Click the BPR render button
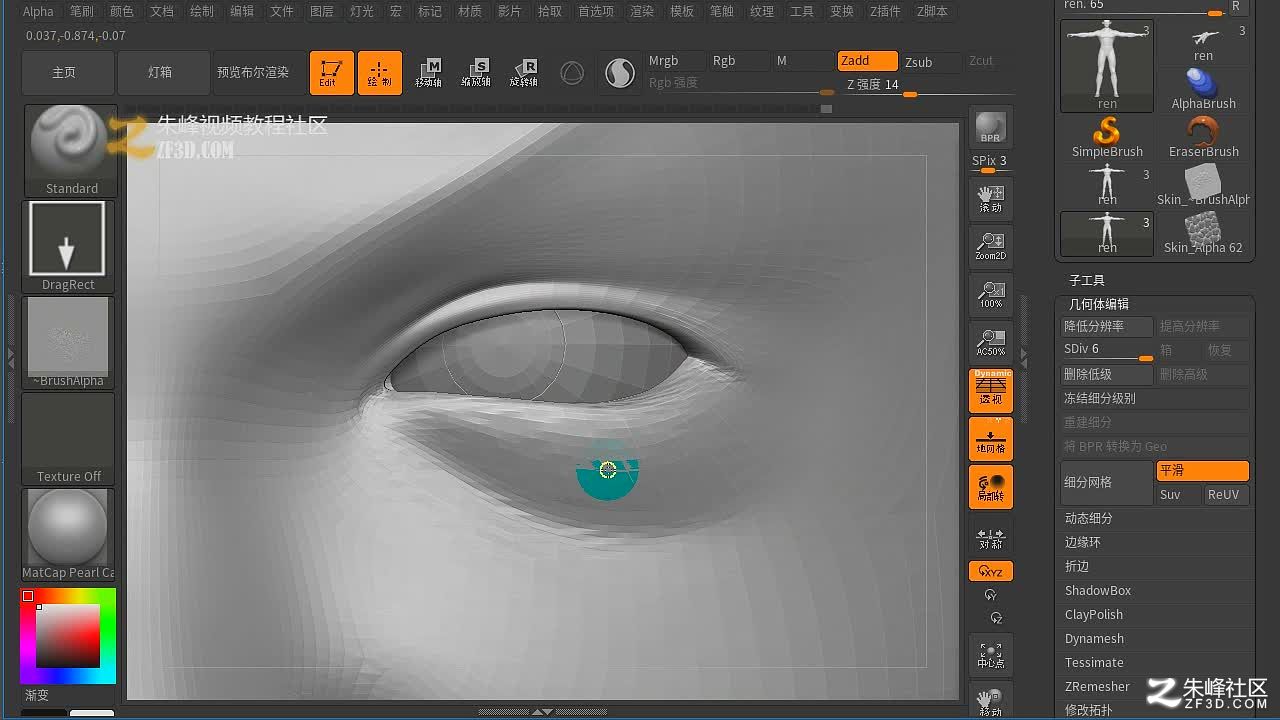 [x=990, y=128]
